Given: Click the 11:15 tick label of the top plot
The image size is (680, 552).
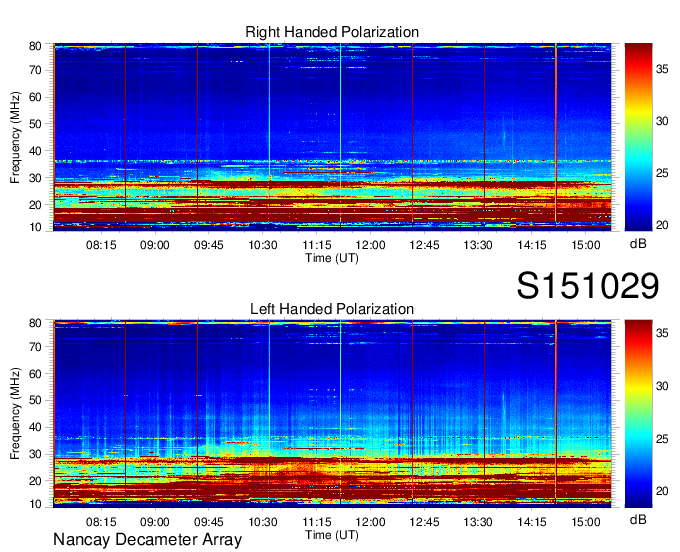Looking at the screenshot, I should click(x=317, y=245).
